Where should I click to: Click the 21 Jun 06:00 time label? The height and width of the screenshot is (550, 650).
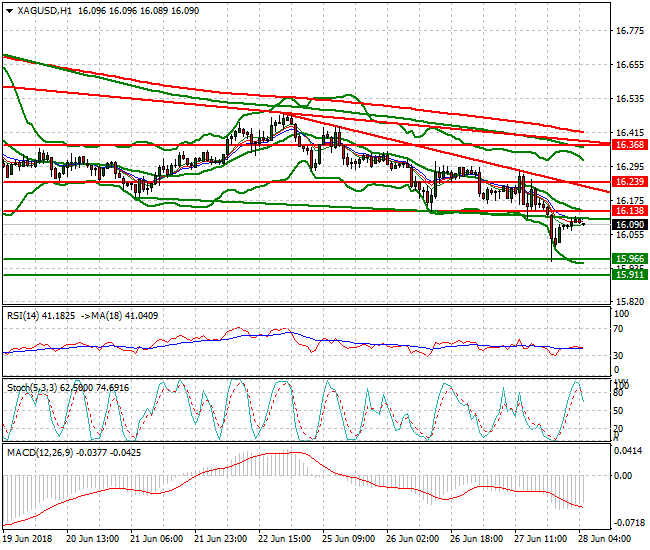[157, 539]
